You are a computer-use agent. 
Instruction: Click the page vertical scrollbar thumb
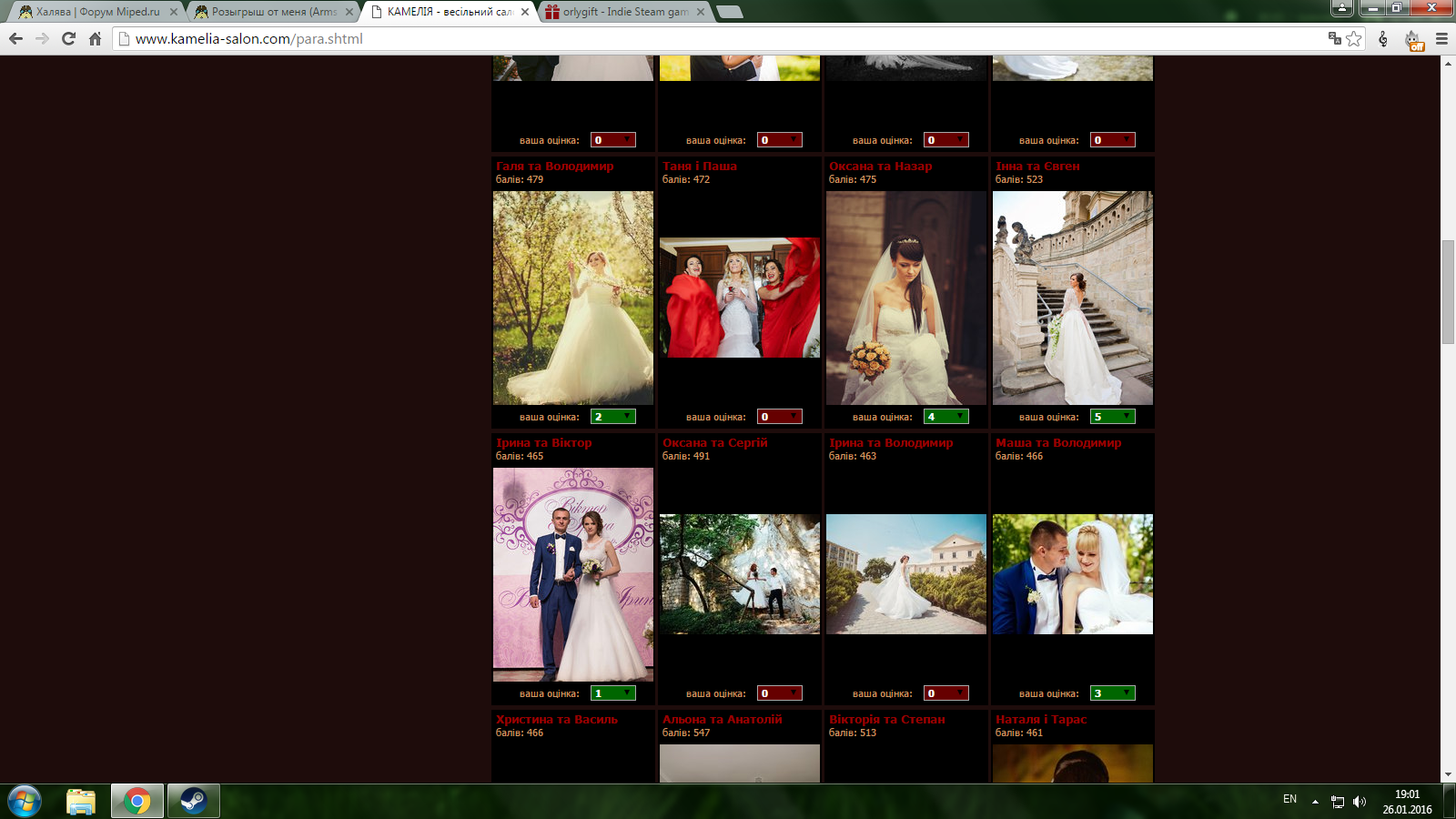[1448, 291]
